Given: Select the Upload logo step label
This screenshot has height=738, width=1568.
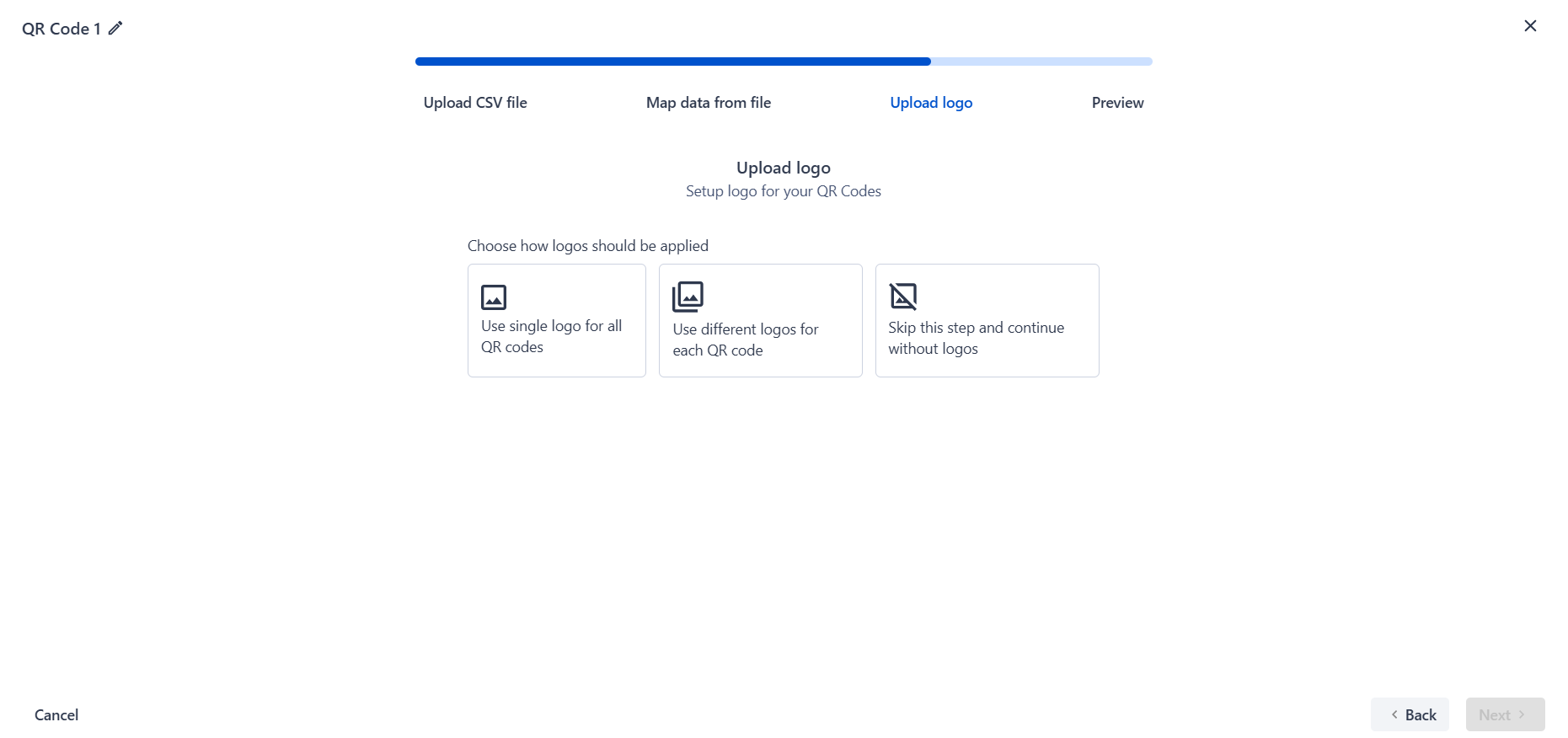Looking at the screenshot, I should pos(931,103).
